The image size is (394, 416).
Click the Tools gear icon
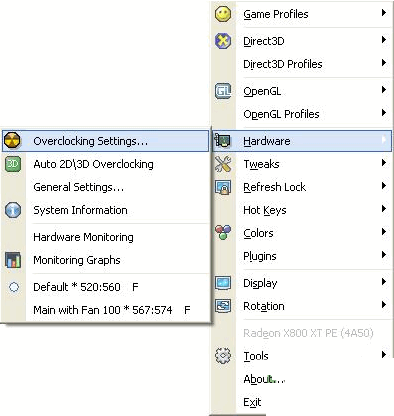click(223, 356)
